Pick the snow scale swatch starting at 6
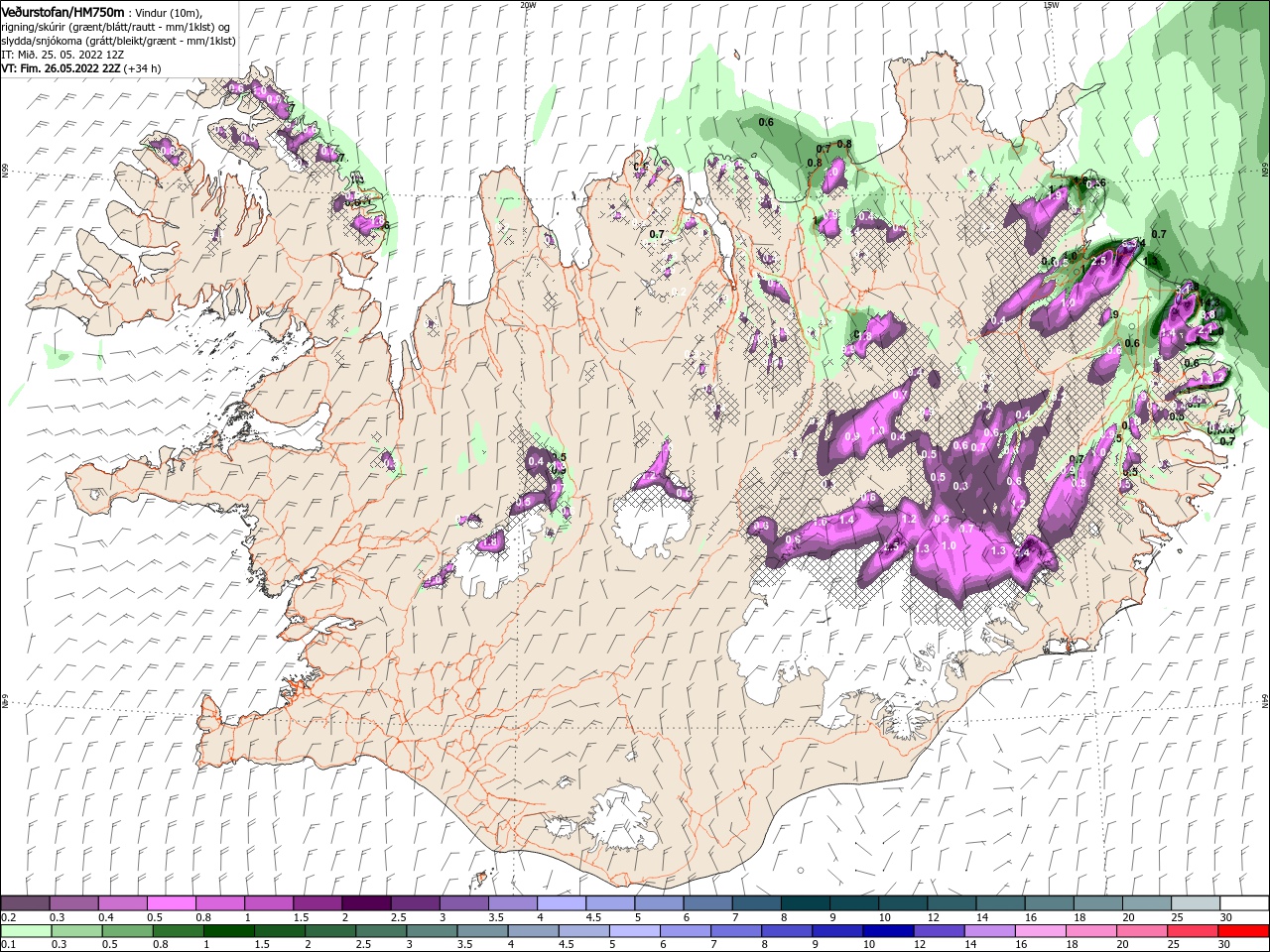 705,903
